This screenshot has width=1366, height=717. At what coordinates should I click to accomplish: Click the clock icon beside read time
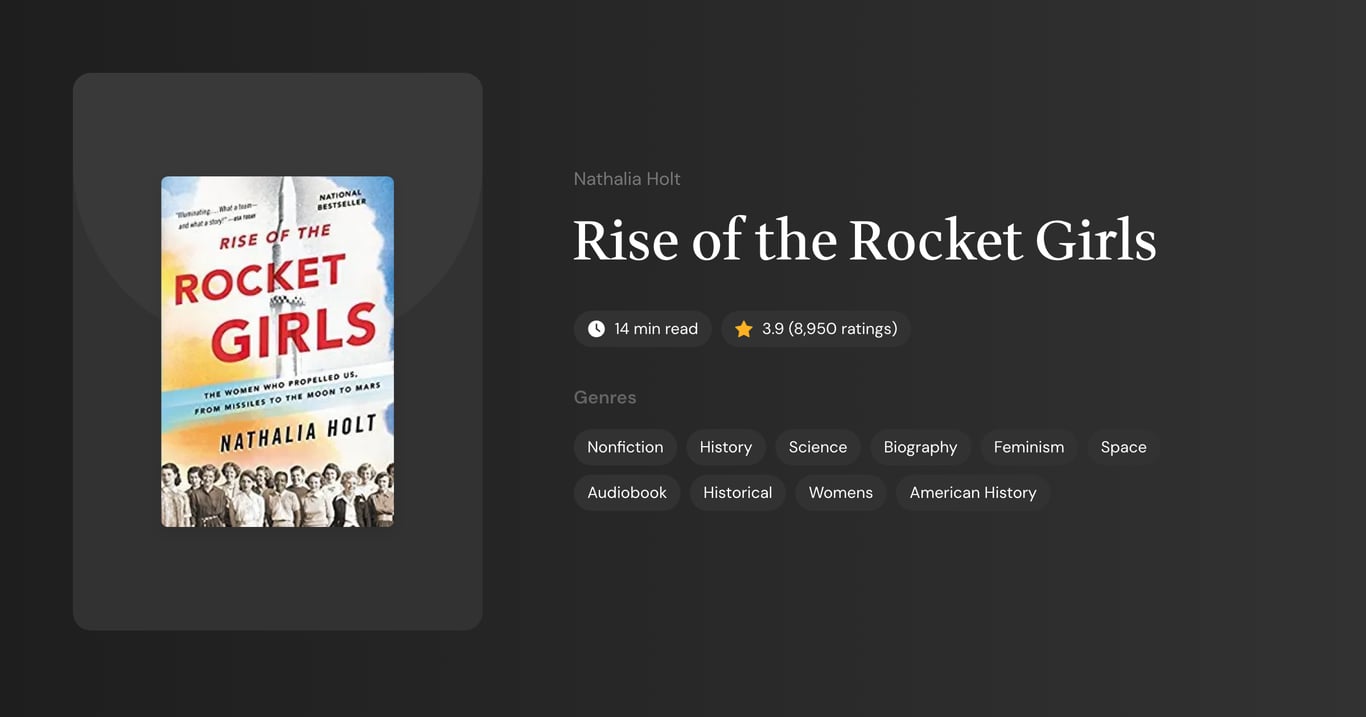tap(595, 328)
